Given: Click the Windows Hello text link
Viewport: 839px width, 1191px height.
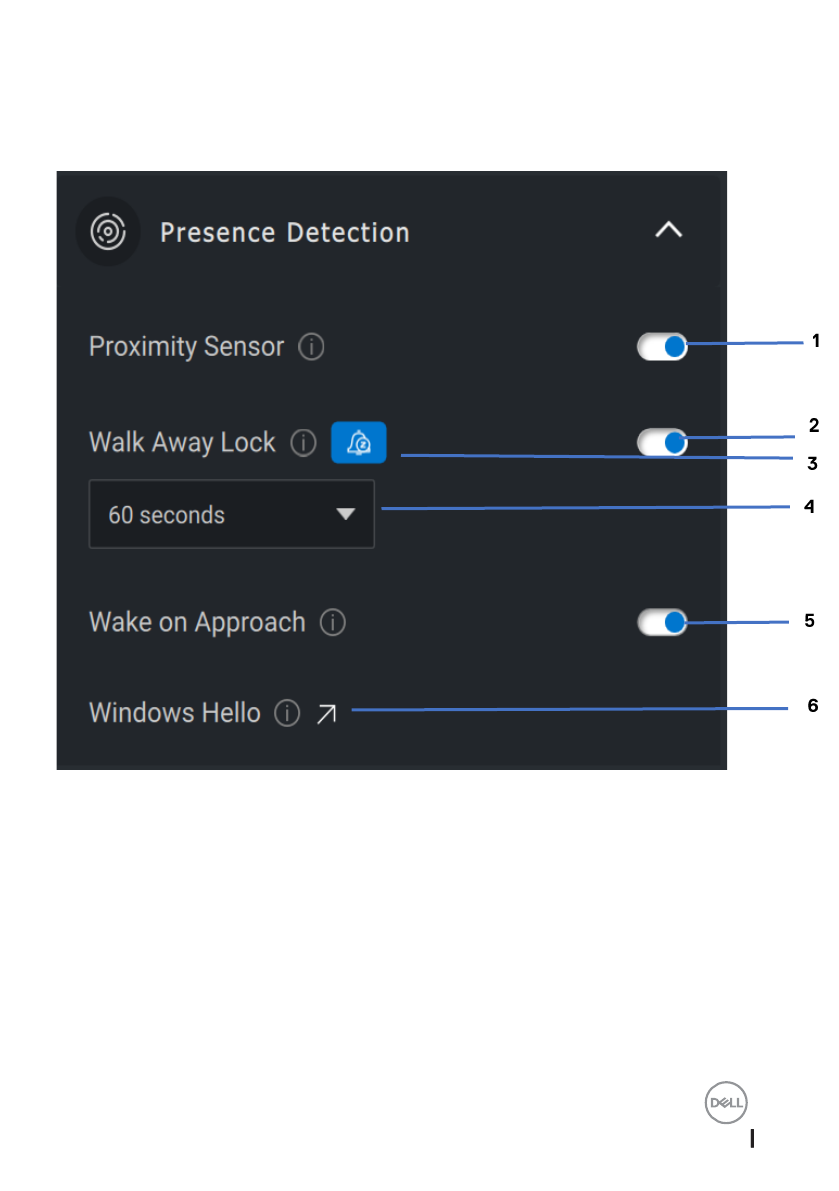Looking at the screenshot, I should tap(175, 713).
